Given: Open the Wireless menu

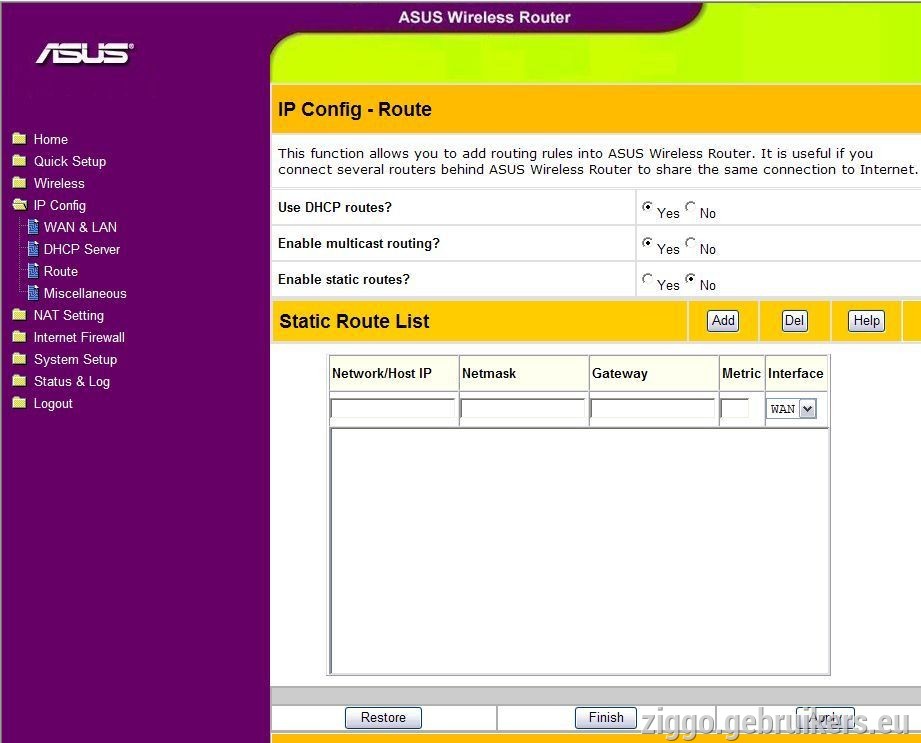Looking at the screenshot, I should pos(59,183).
